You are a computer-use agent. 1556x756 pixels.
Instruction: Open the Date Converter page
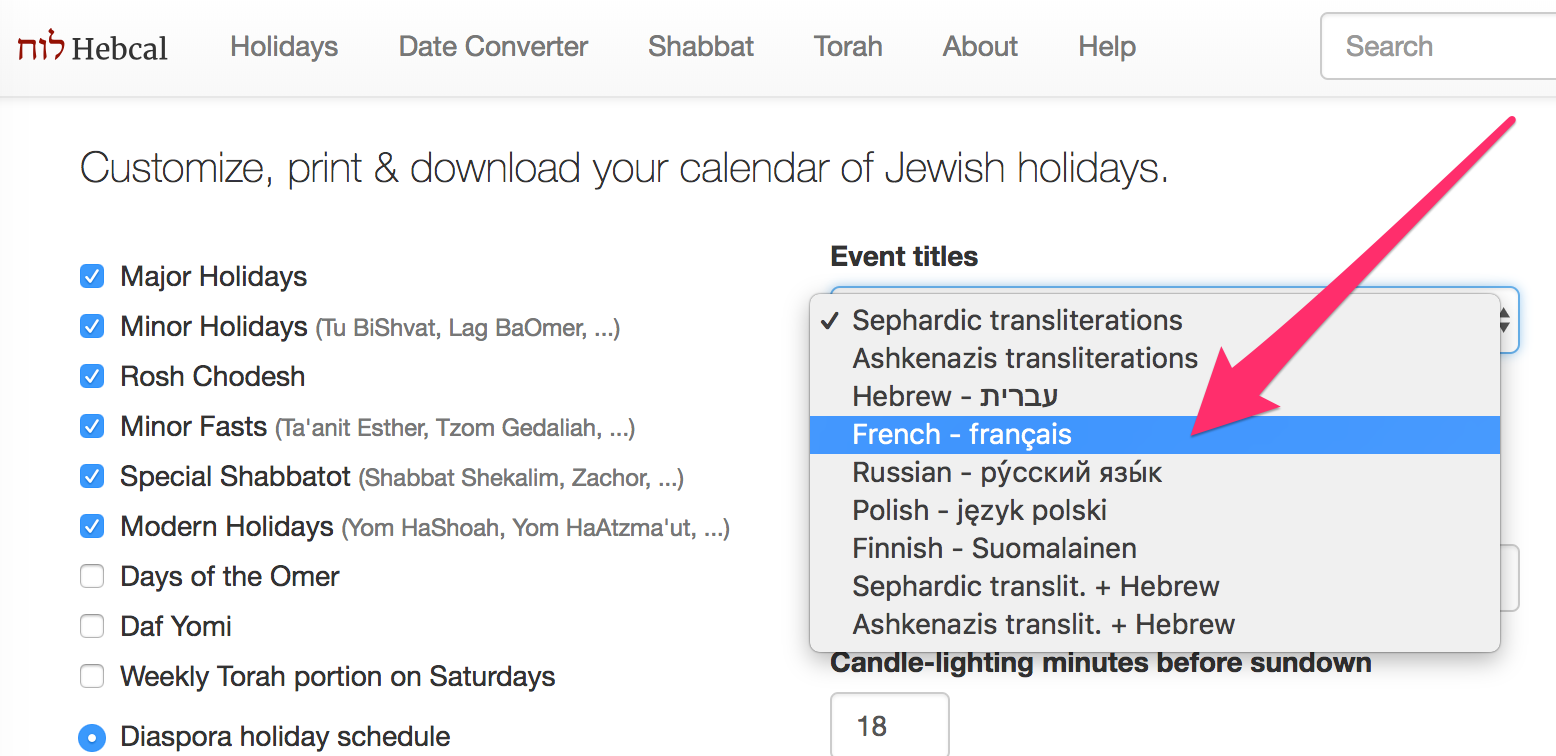coord(492,46)
